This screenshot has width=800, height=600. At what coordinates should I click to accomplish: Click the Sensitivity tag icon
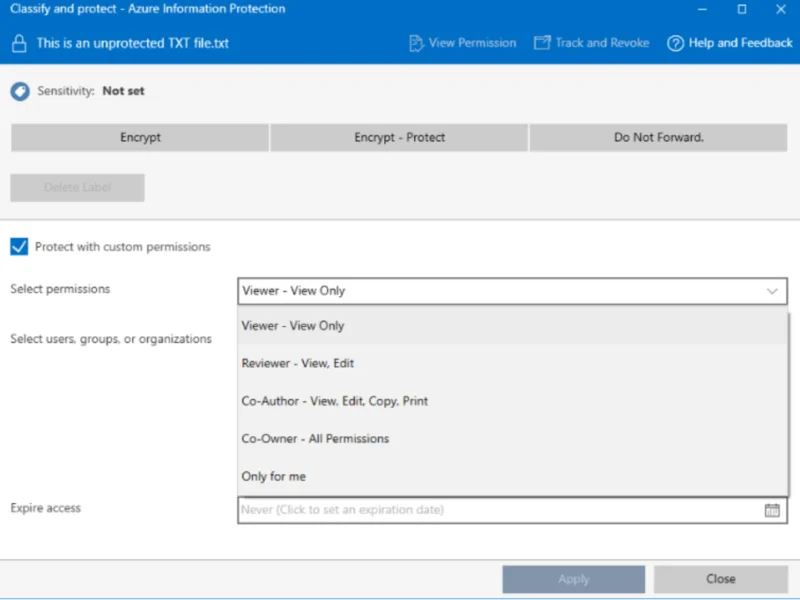tap(20, 91)
